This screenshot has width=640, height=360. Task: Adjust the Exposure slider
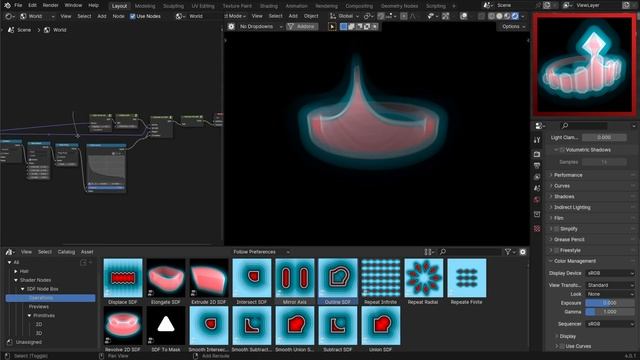(x=610, y=303)
